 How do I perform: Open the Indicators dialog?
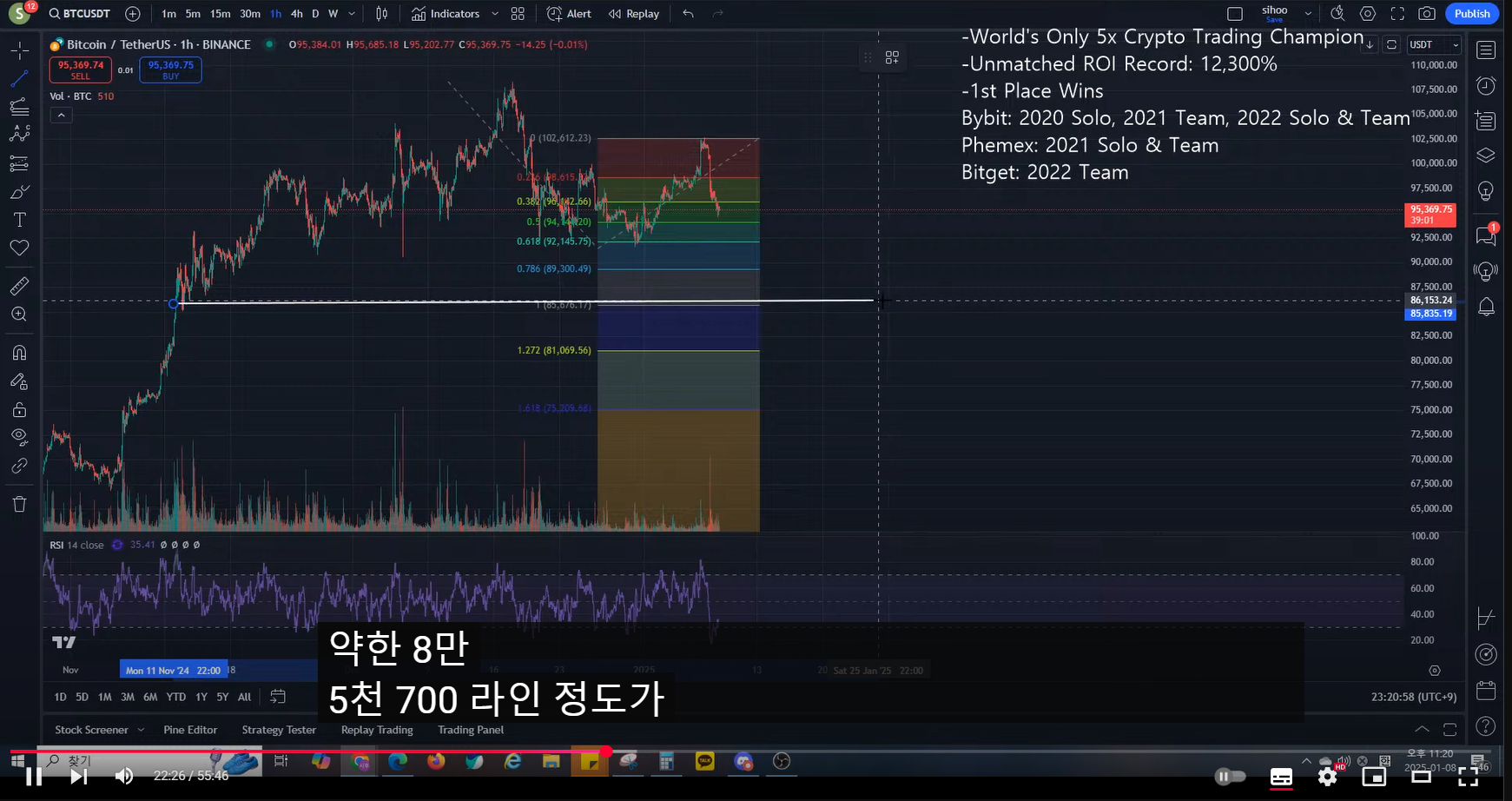[446, 14]
